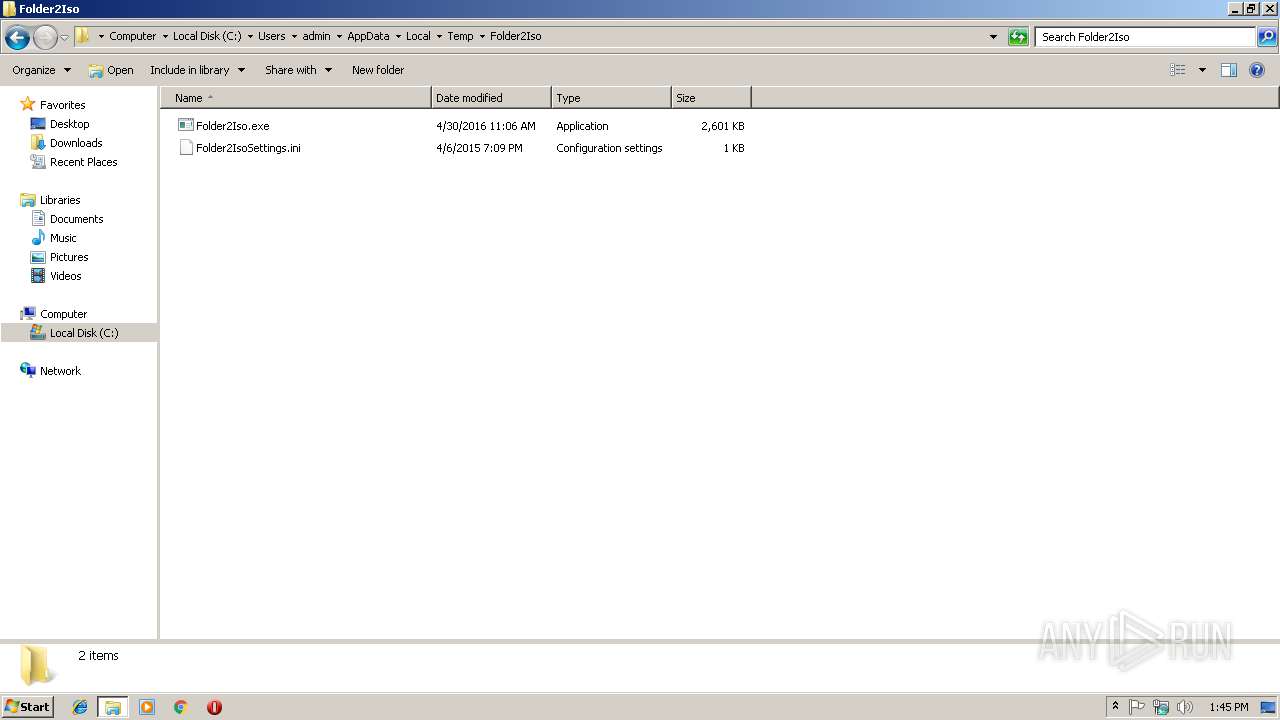This screenshot has height=720, width=1280.
Task: Sort by the Type column header
Action: [611, 98]
